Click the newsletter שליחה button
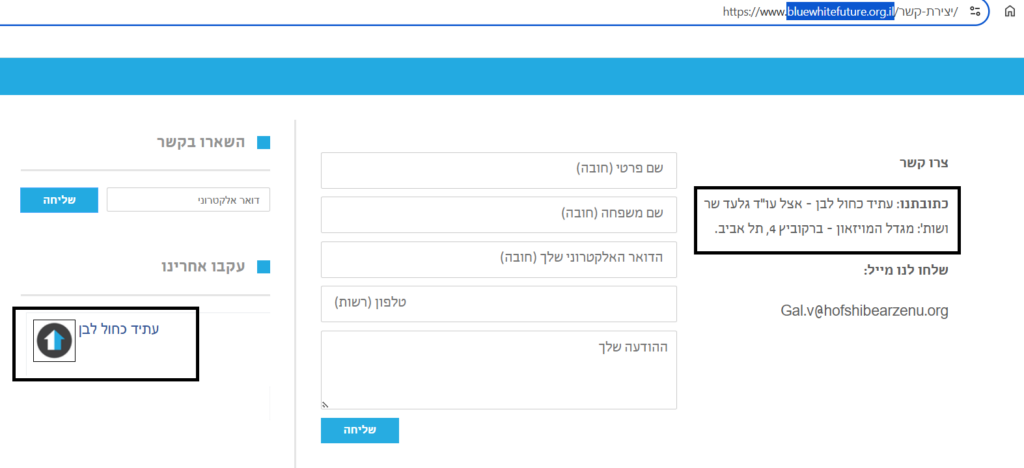This screenshot has height=468, width=1024. point(59,200)
